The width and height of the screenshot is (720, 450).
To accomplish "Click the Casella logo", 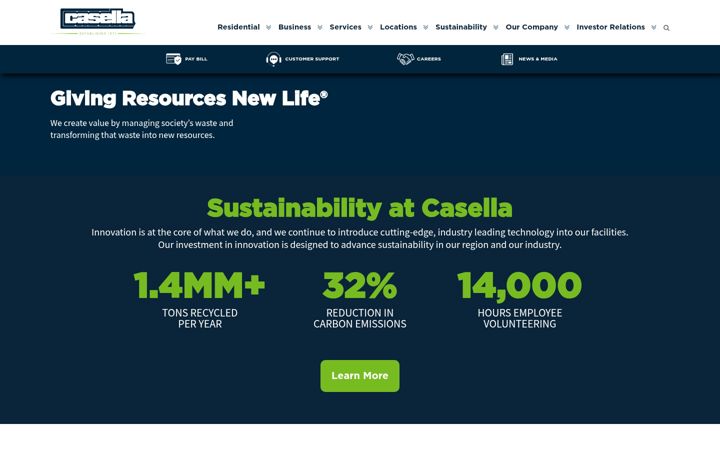I will pos(98,21).
